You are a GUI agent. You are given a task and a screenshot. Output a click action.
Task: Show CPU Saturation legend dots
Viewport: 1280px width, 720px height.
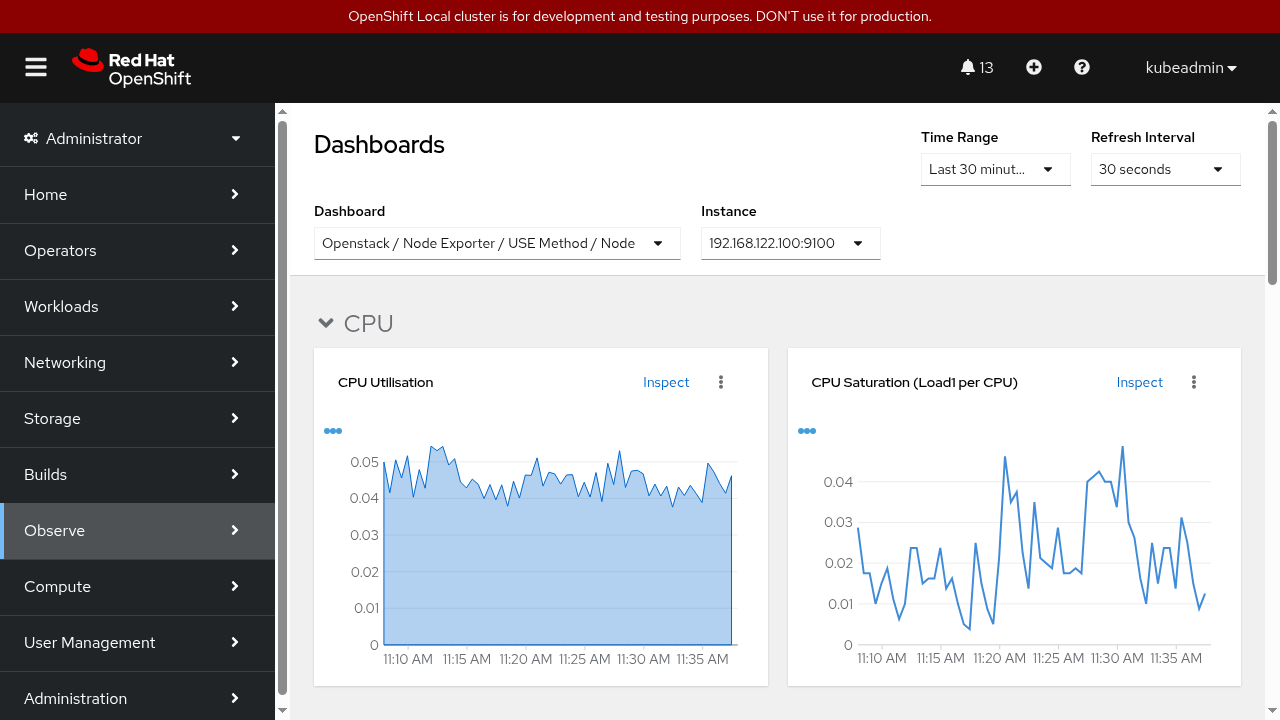[807, 431]
